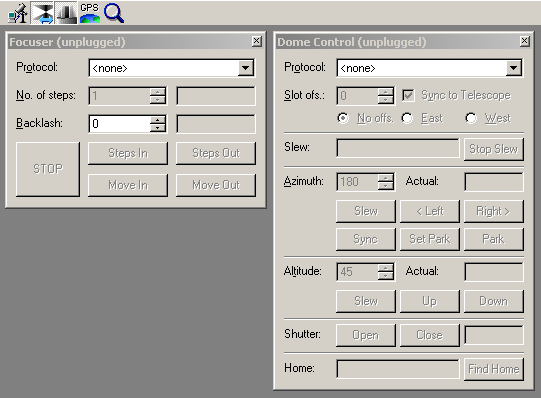
Task: Click the magnifying glass search icon
Action: pos(114,13)
